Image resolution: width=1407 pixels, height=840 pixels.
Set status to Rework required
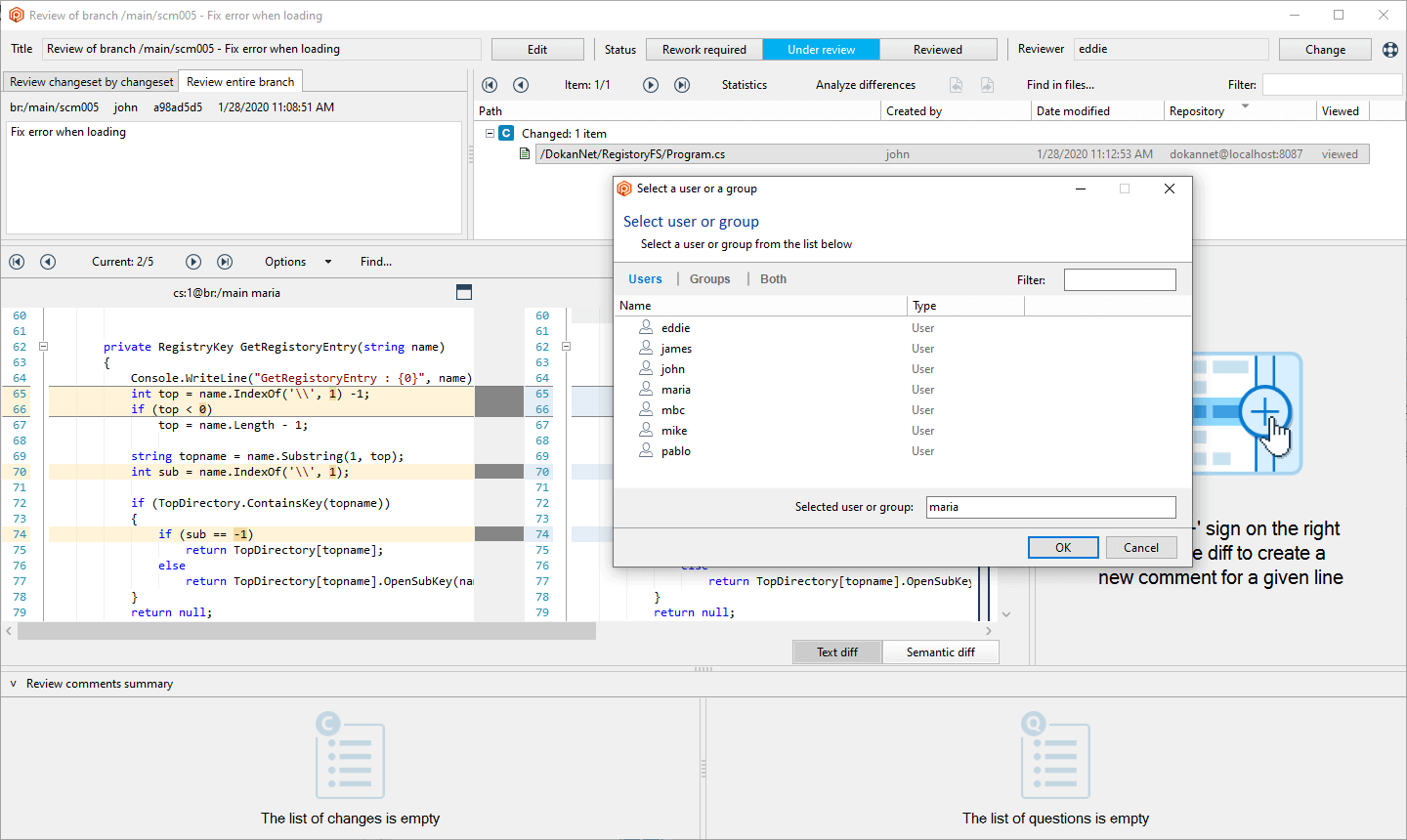pos(704,50)
